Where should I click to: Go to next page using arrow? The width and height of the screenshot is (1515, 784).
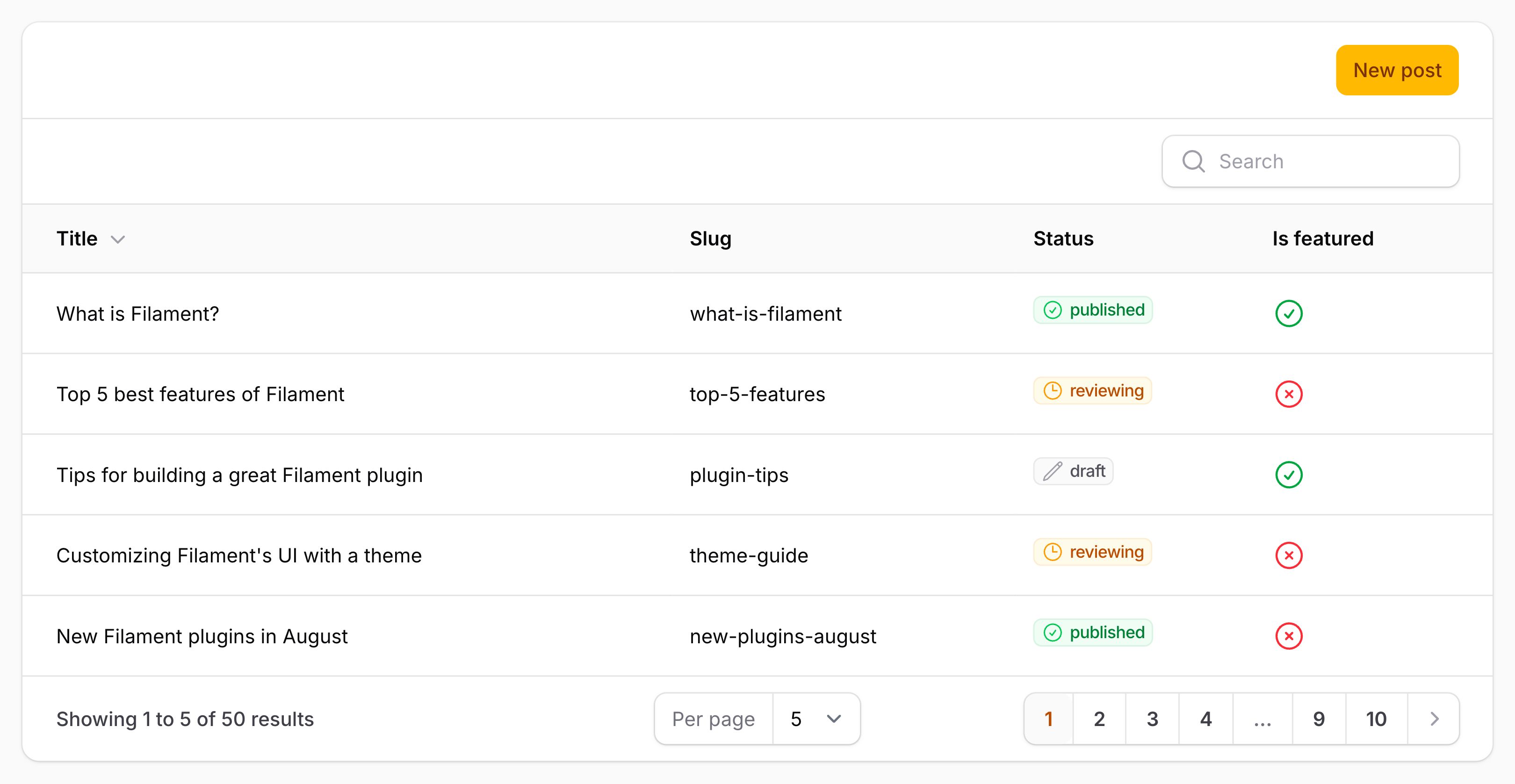pyautogui.click(x=1434, y=719)
